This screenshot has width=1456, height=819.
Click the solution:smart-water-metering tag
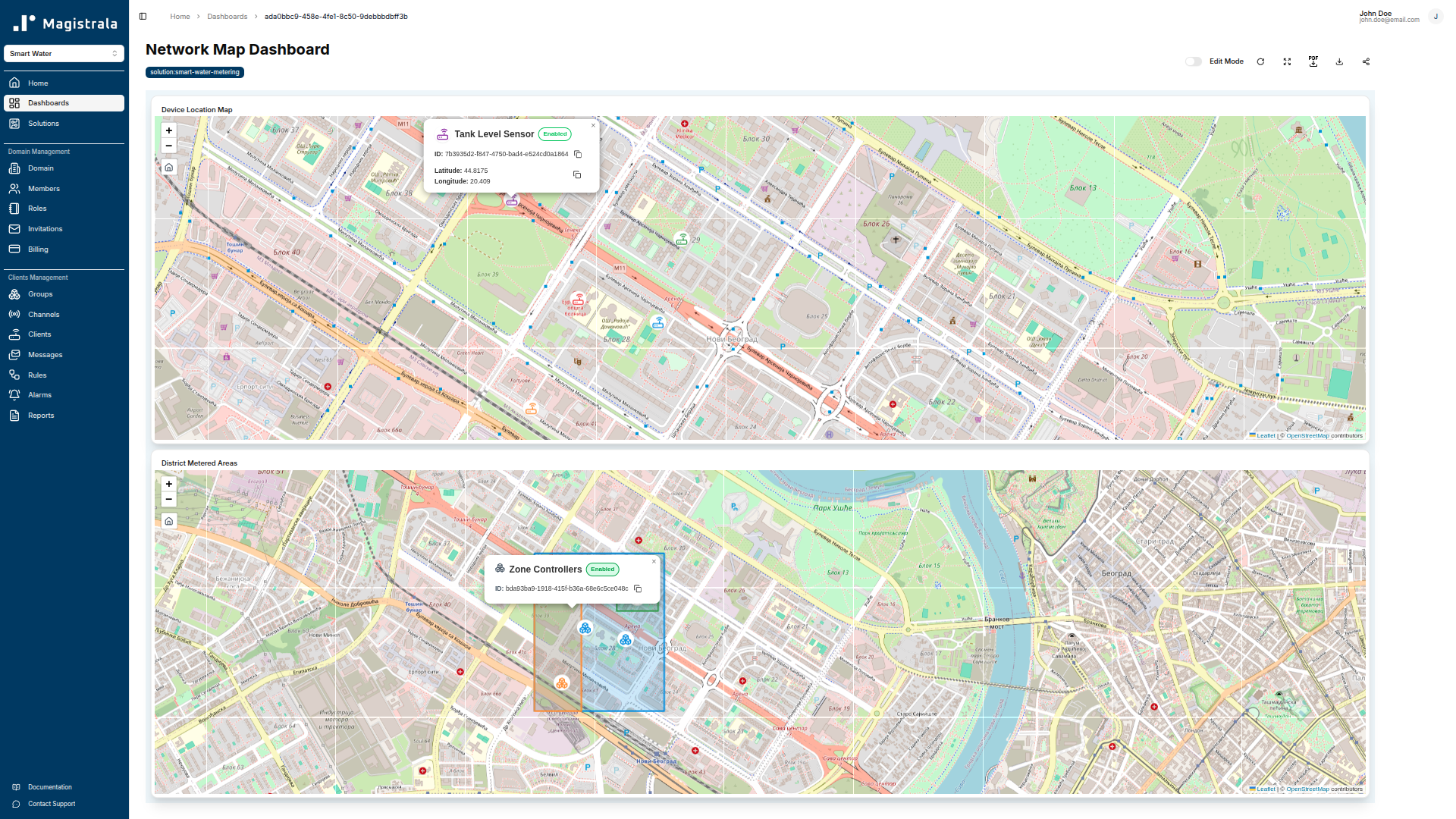194,72
